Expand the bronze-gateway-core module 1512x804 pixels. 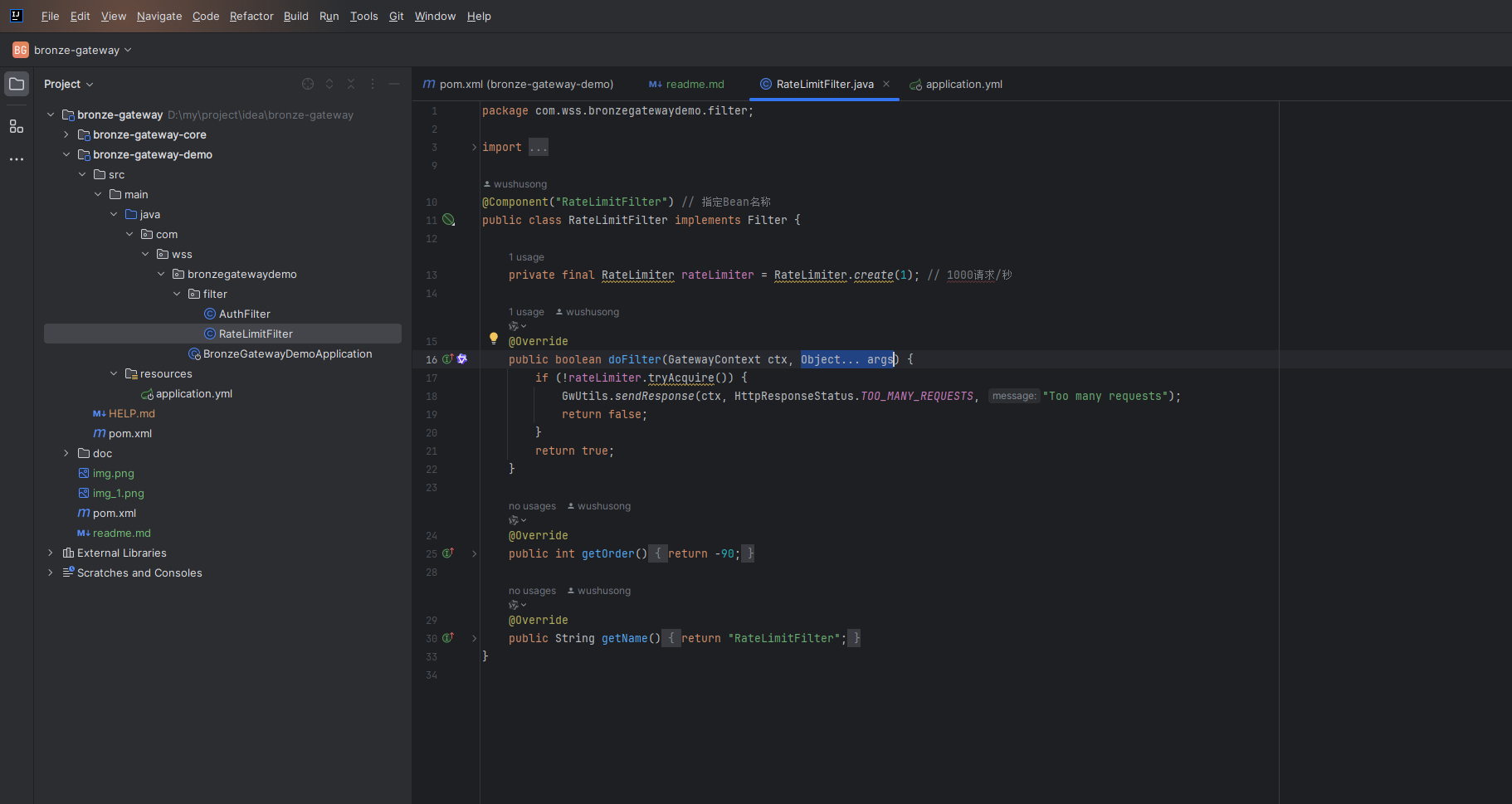66,134
